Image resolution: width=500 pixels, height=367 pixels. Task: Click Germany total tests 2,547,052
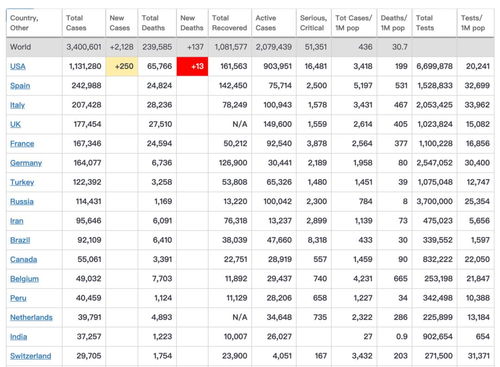(434, 163)
